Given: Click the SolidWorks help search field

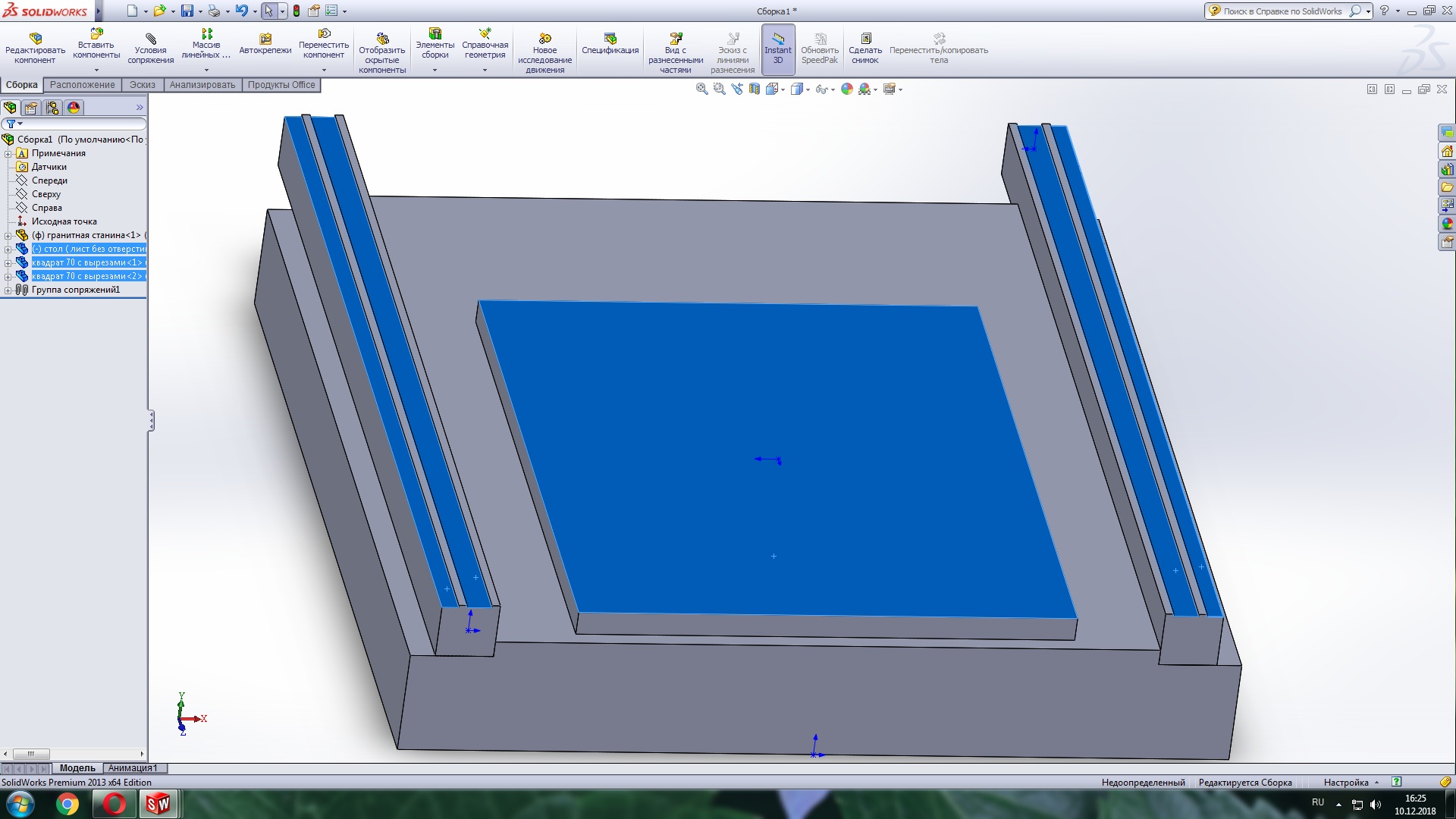Looking at the screenshot, I should click(1282, 11).
